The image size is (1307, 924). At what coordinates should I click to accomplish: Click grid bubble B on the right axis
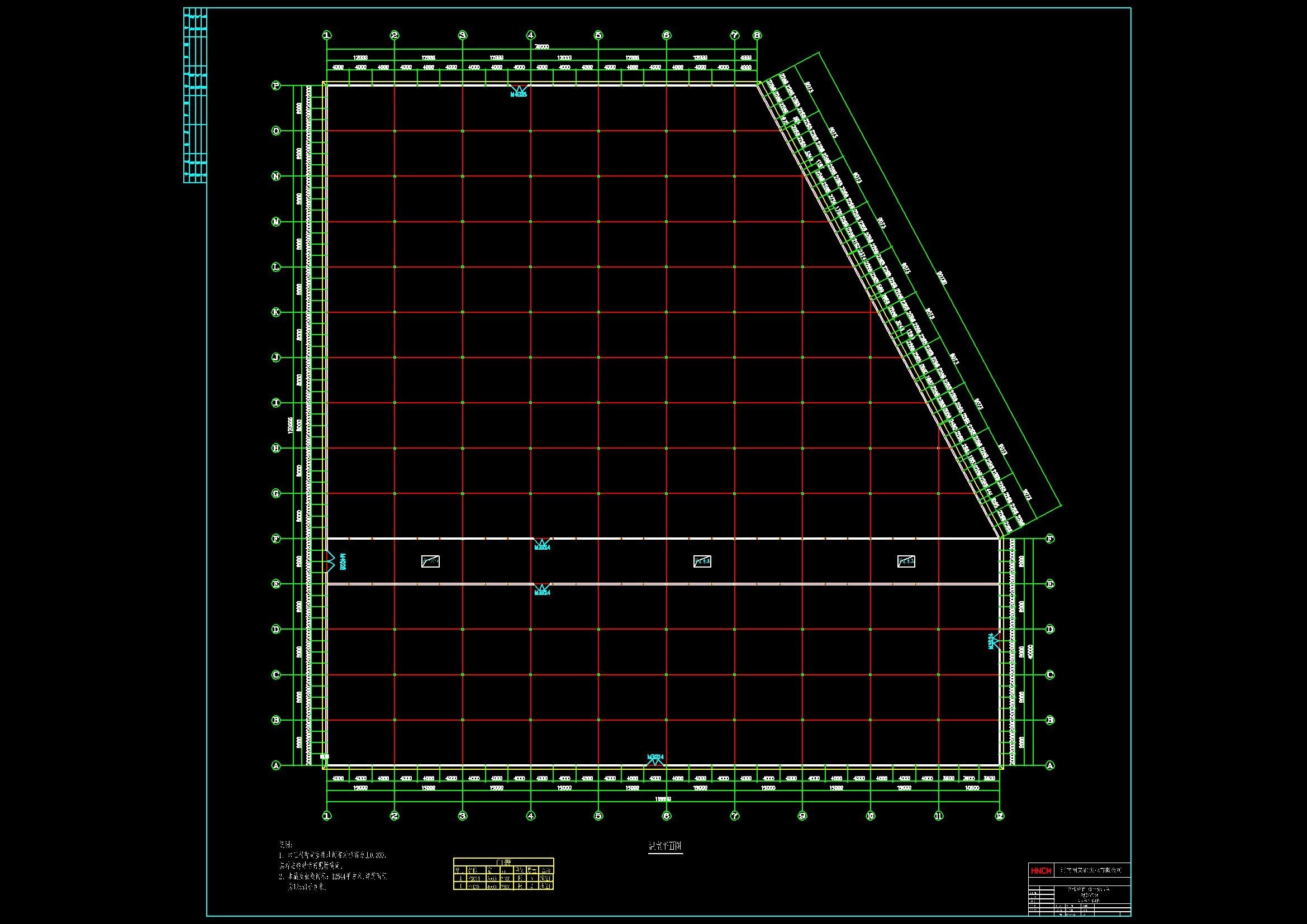coord(1051,720)
